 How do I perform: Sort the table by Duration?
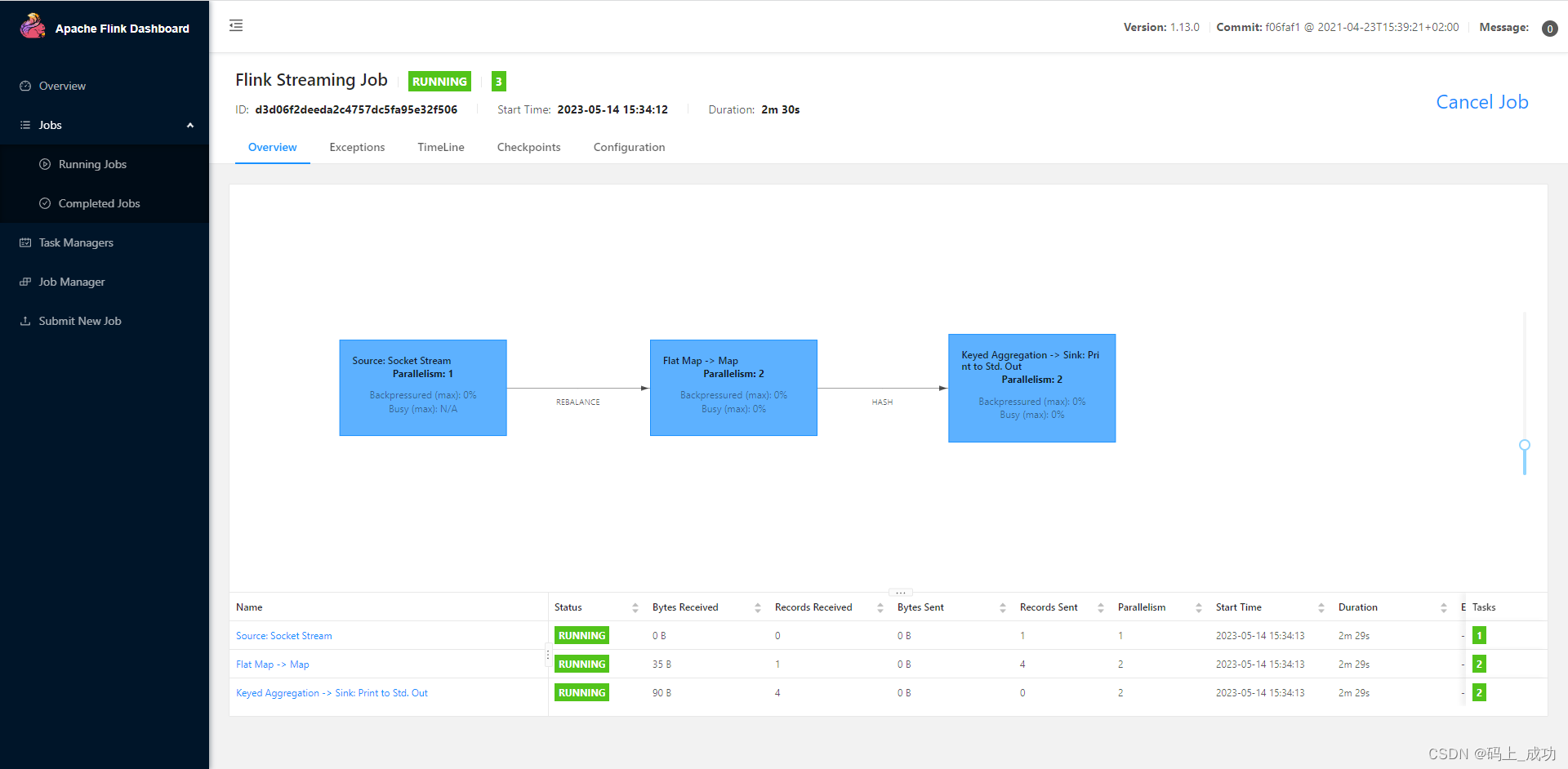pyautogui.click(x=1444, y=607)
